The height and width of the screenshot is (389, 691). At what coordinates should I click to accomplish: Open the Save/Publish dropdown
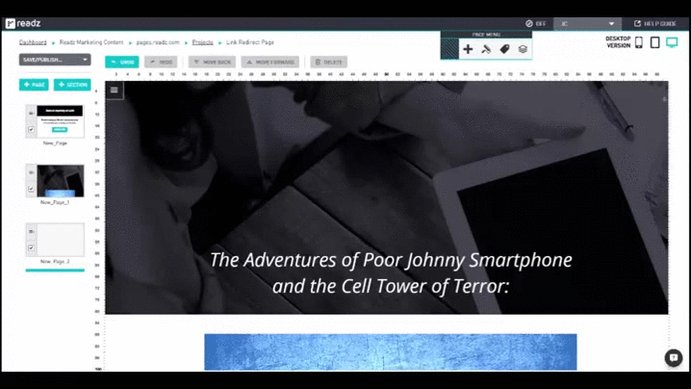pyautogui.click(x=55, y=59)
